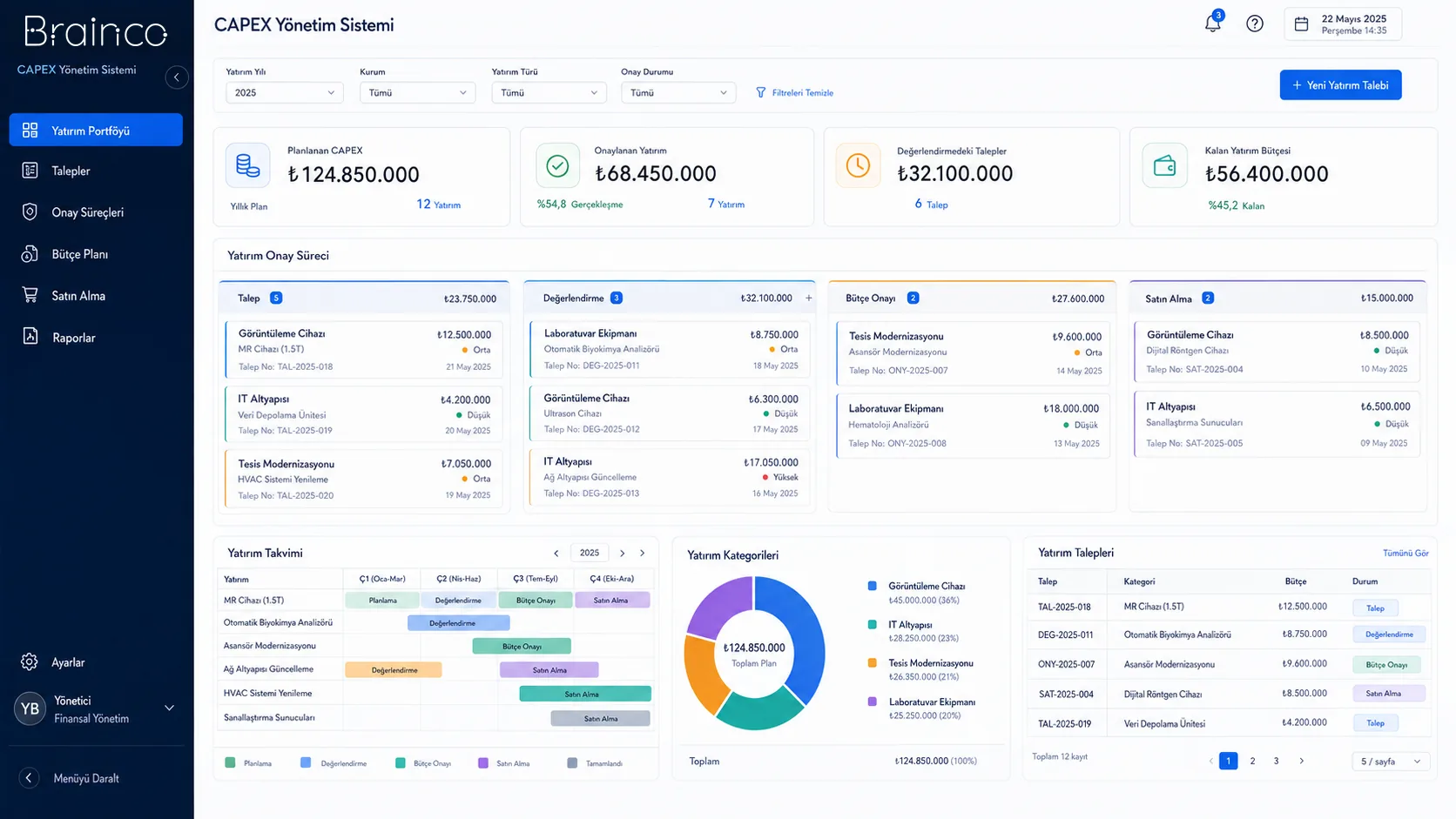
Task: Click the Yatırım Portföyü grid icon
Action: 30,130
